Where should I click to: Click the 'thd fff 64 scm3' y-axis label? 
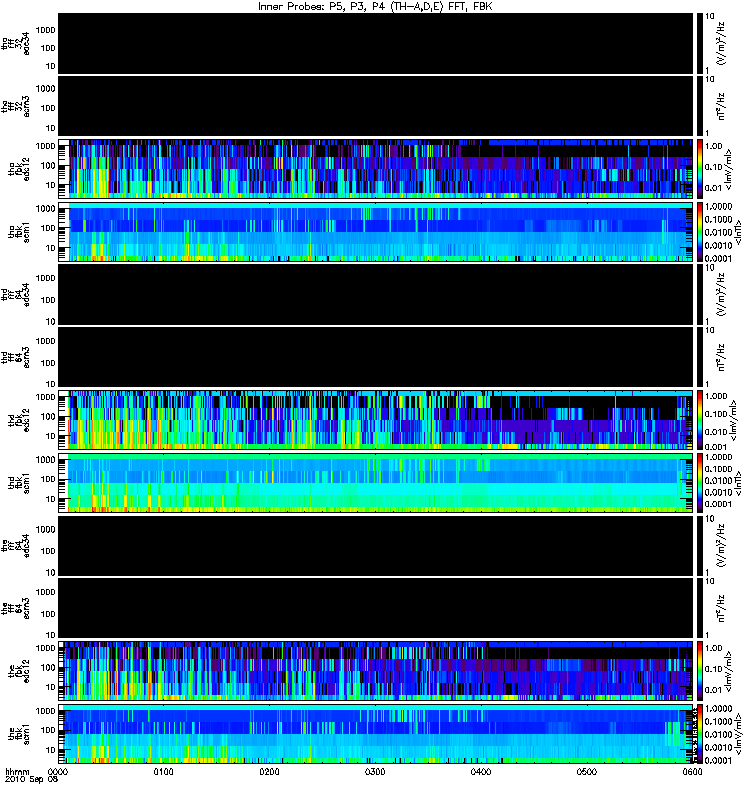15,357
